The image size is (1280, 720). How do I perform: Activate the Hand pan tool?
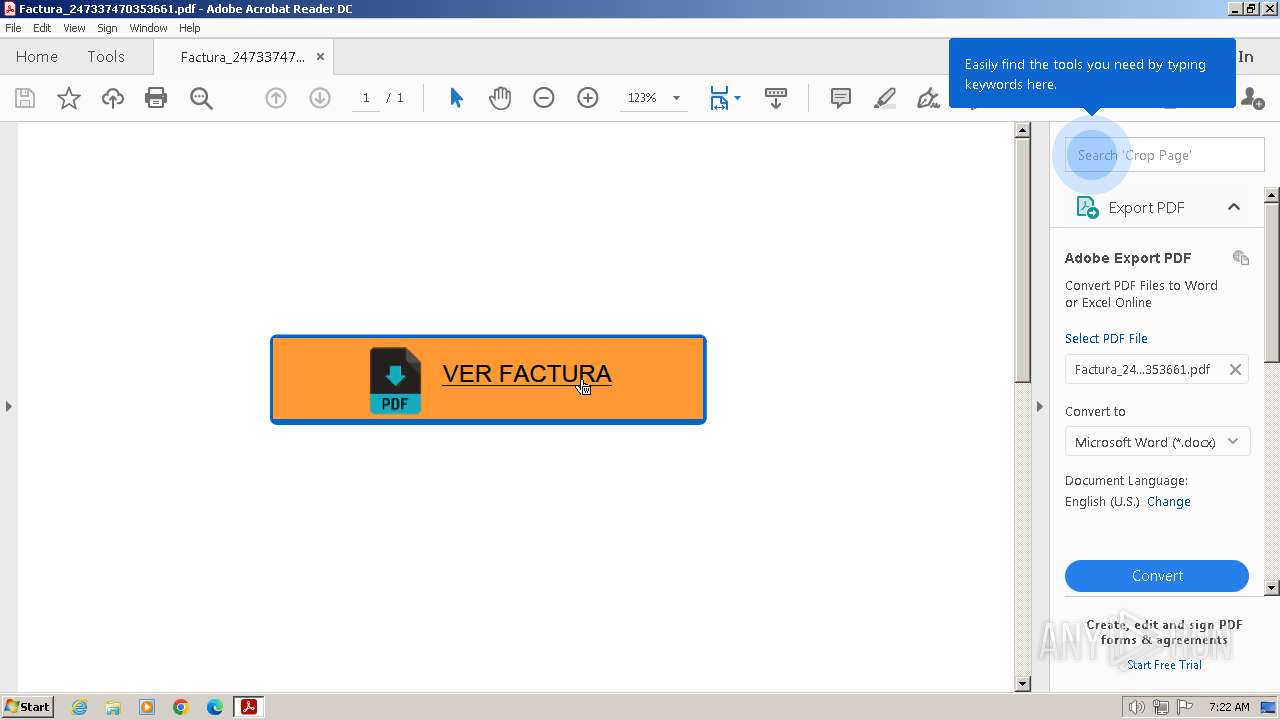pos(500,98)
